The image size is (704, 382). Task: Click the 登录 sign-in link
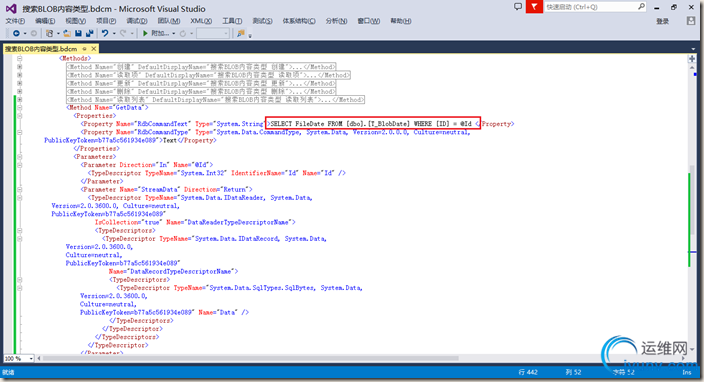pos(662,21)
